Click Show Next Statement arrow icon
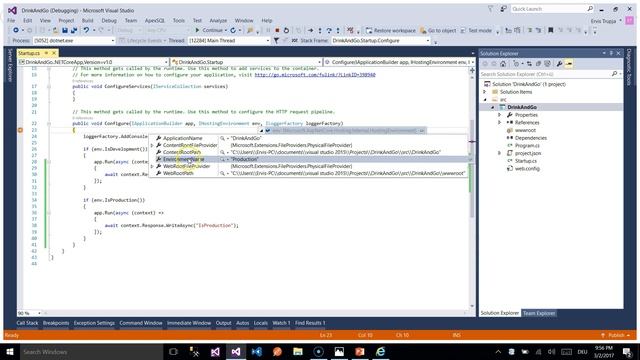Screen dimensions: 640x360 pyautogui.click(x=311, y=30)
